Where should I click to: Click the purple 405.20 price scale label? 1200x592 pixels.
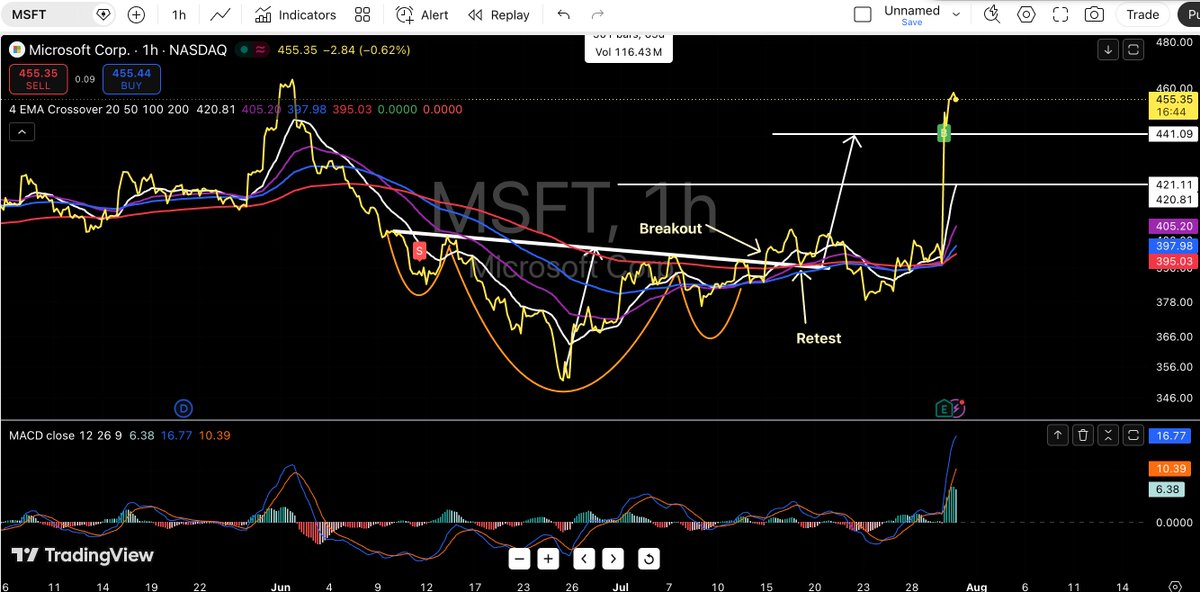(x=1174, y=227)
